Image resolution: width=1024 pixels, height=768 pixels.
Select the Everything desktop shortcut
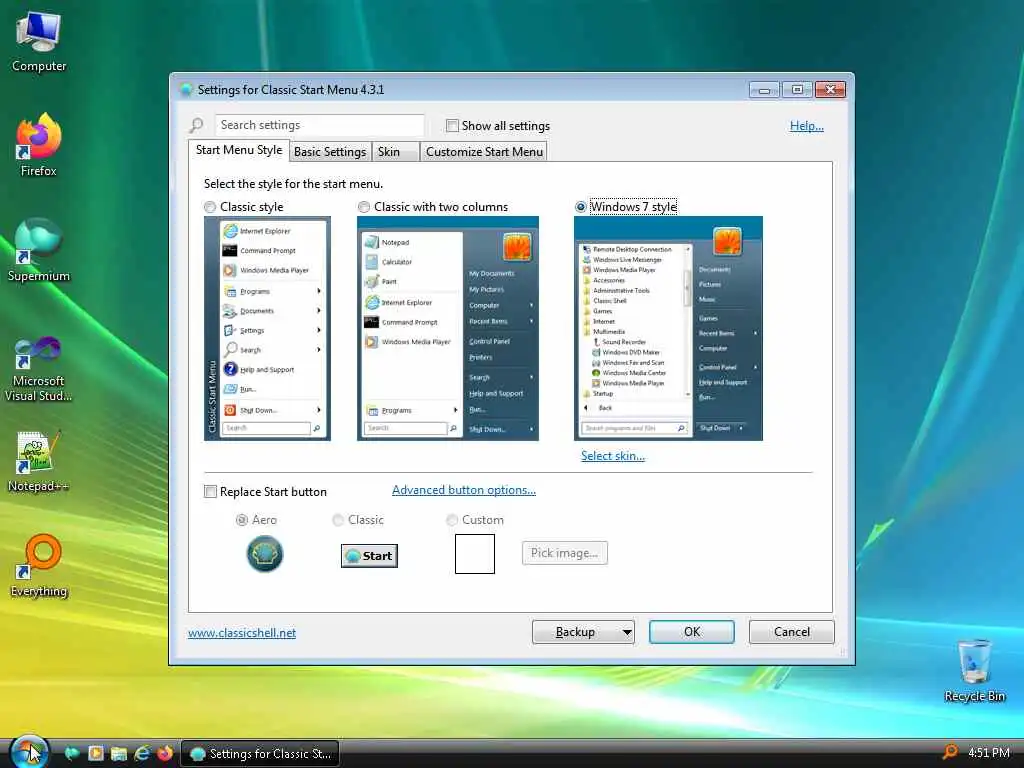tap(39, 567)
